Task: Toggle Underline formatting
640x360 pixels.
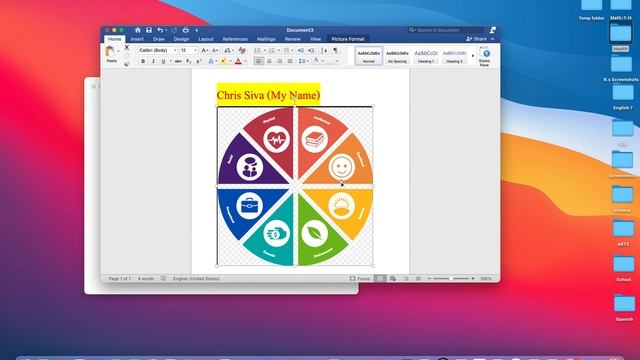Action: (163, 61)
